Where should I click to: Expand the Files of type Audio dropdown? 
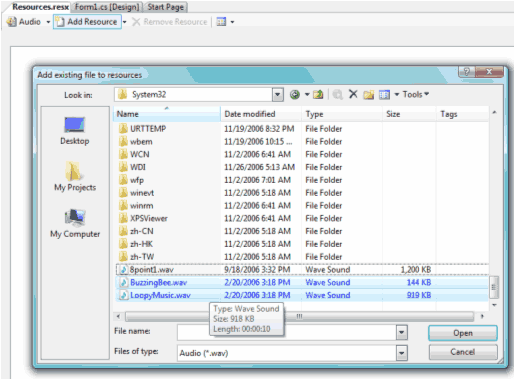click(402, 353)
